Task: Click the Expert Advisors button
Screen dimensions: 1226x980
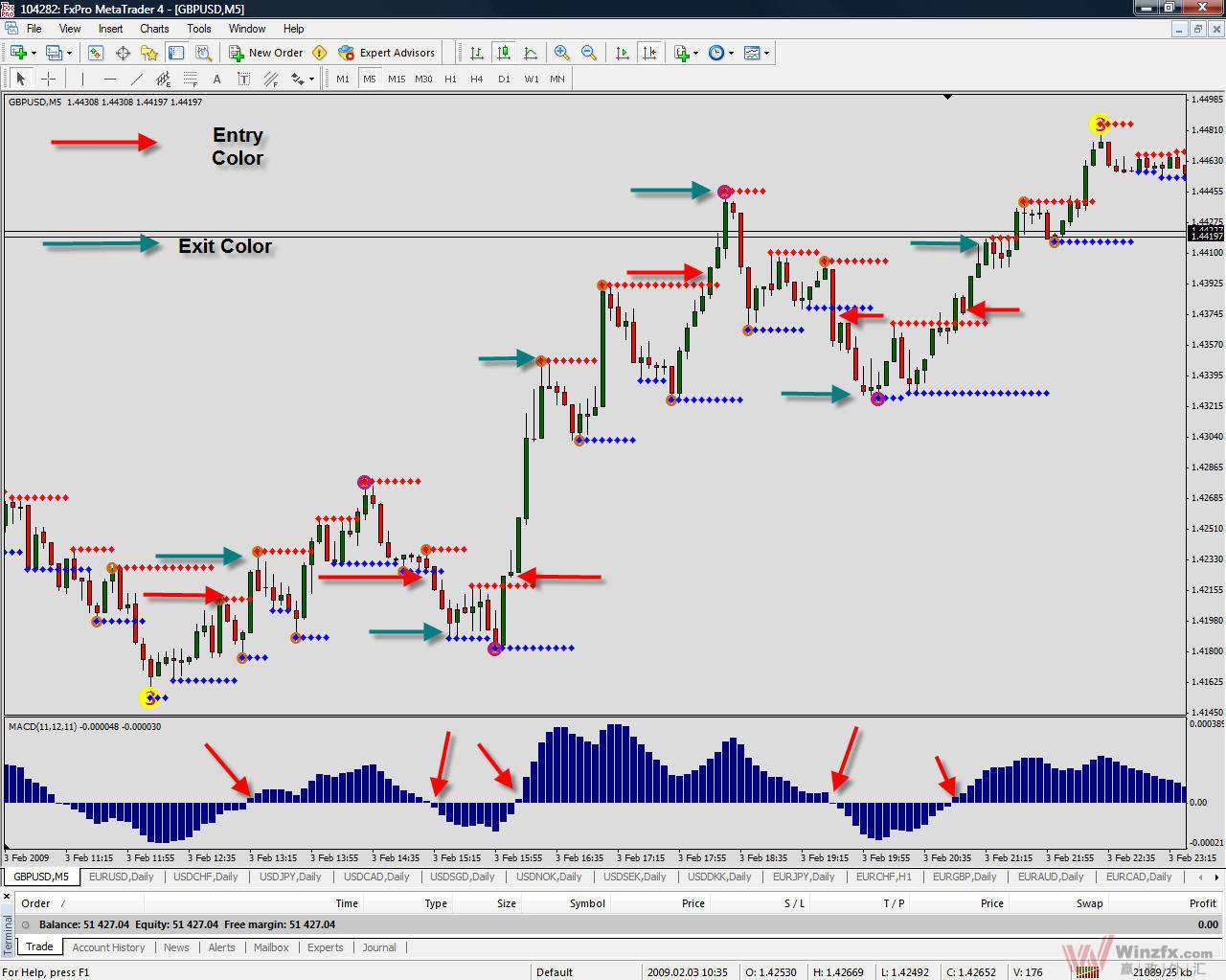Action: (387, 53)
